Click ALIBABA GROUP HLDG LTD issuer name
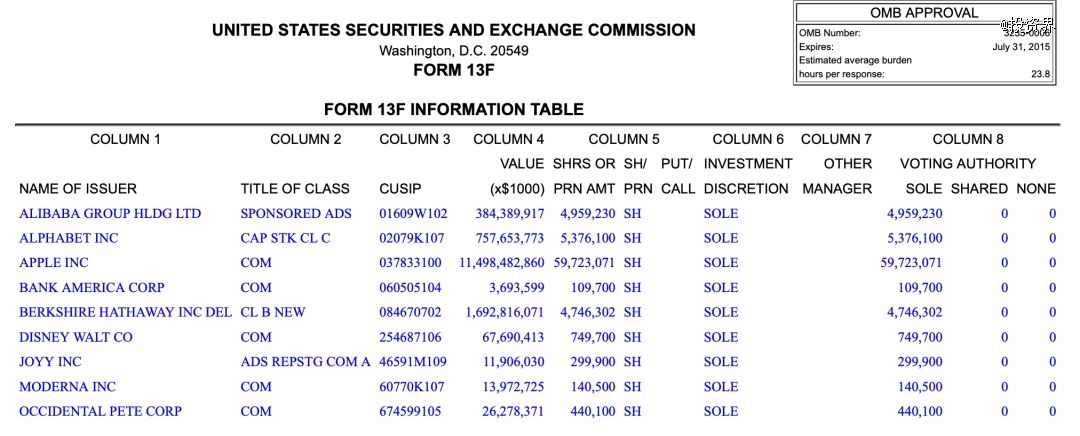1080x436 pixels. tap(110, 214)
